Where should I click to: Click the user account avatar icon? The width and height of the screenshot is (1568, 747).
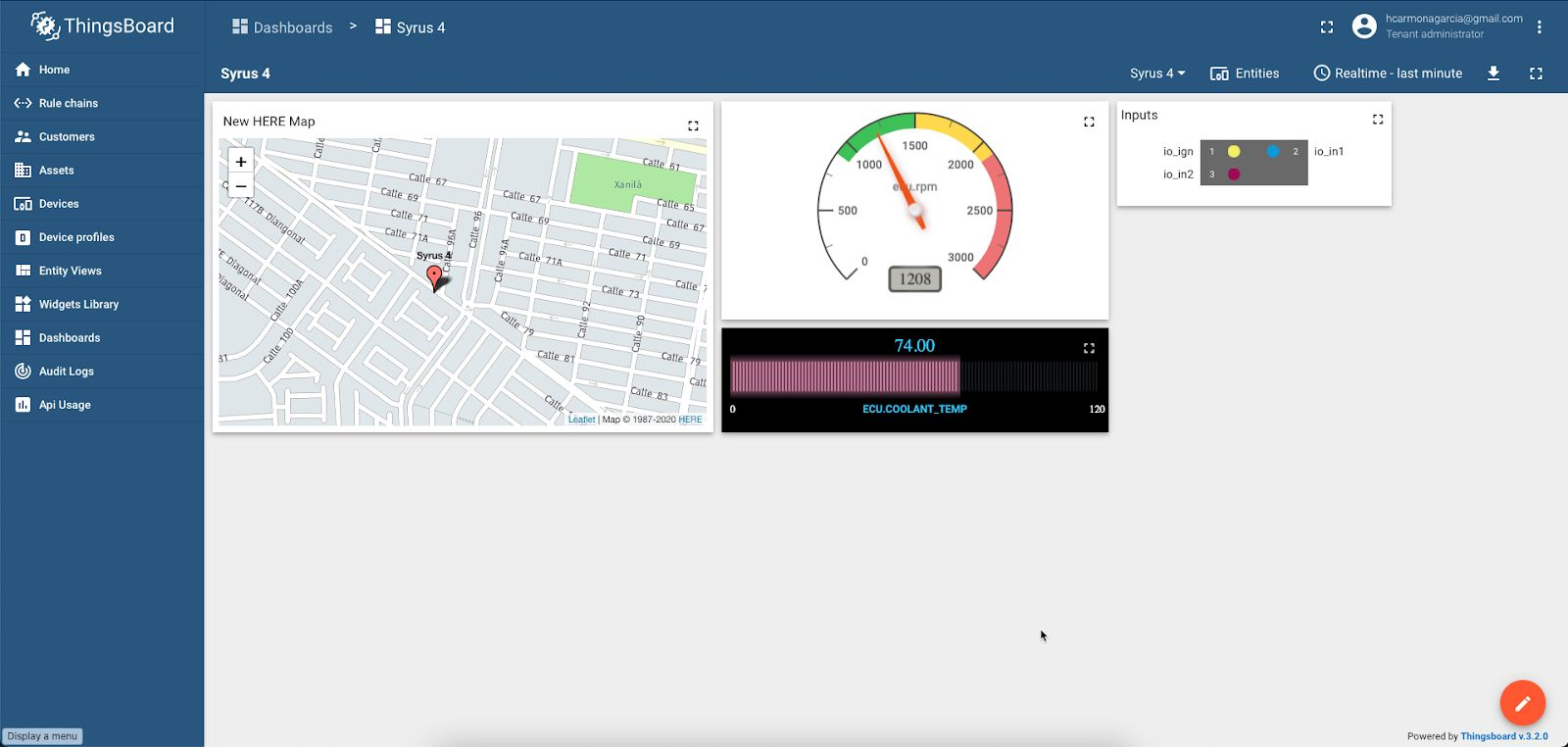[1364, 26]
